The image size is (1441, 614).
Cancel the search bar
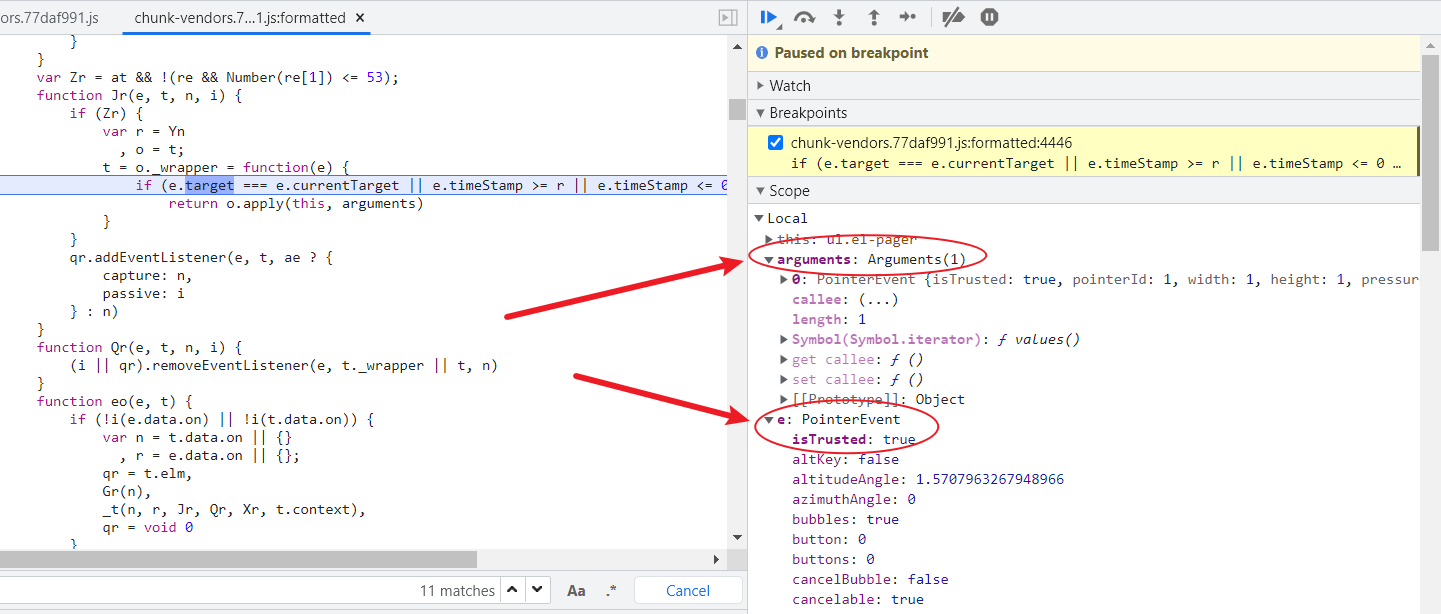click(688, 590)
